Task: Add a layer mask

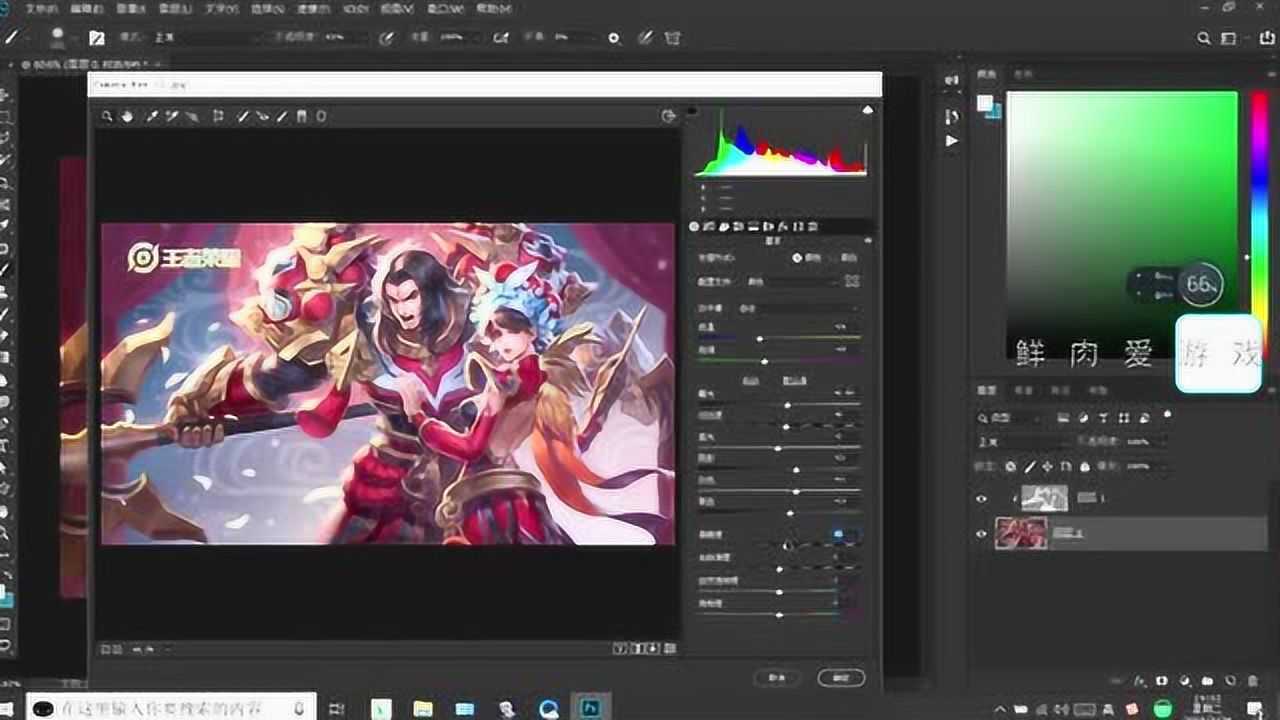Action: coord(1161,681)
